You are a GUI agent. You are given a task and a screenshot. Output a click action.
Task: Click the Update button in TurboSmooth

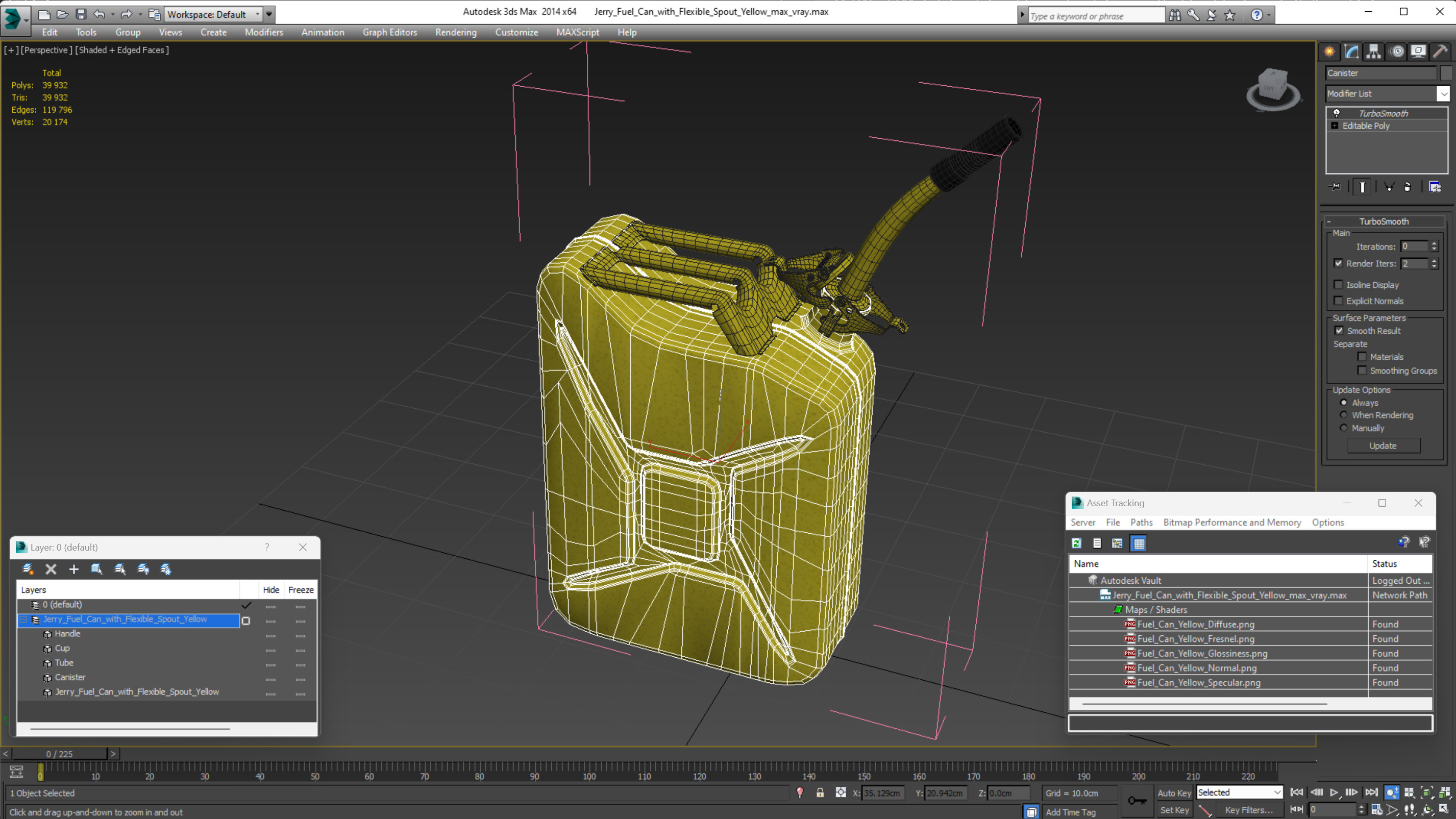tap(1383, 445)
